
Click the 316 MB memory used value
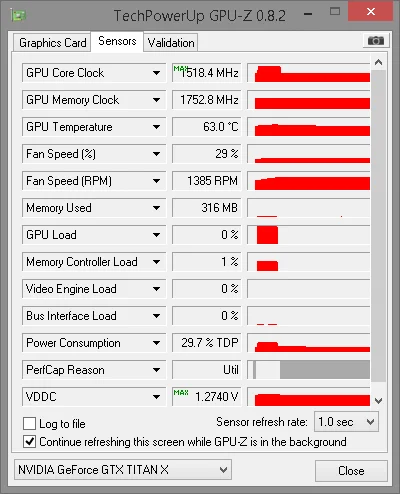click(x=207, y=208)
